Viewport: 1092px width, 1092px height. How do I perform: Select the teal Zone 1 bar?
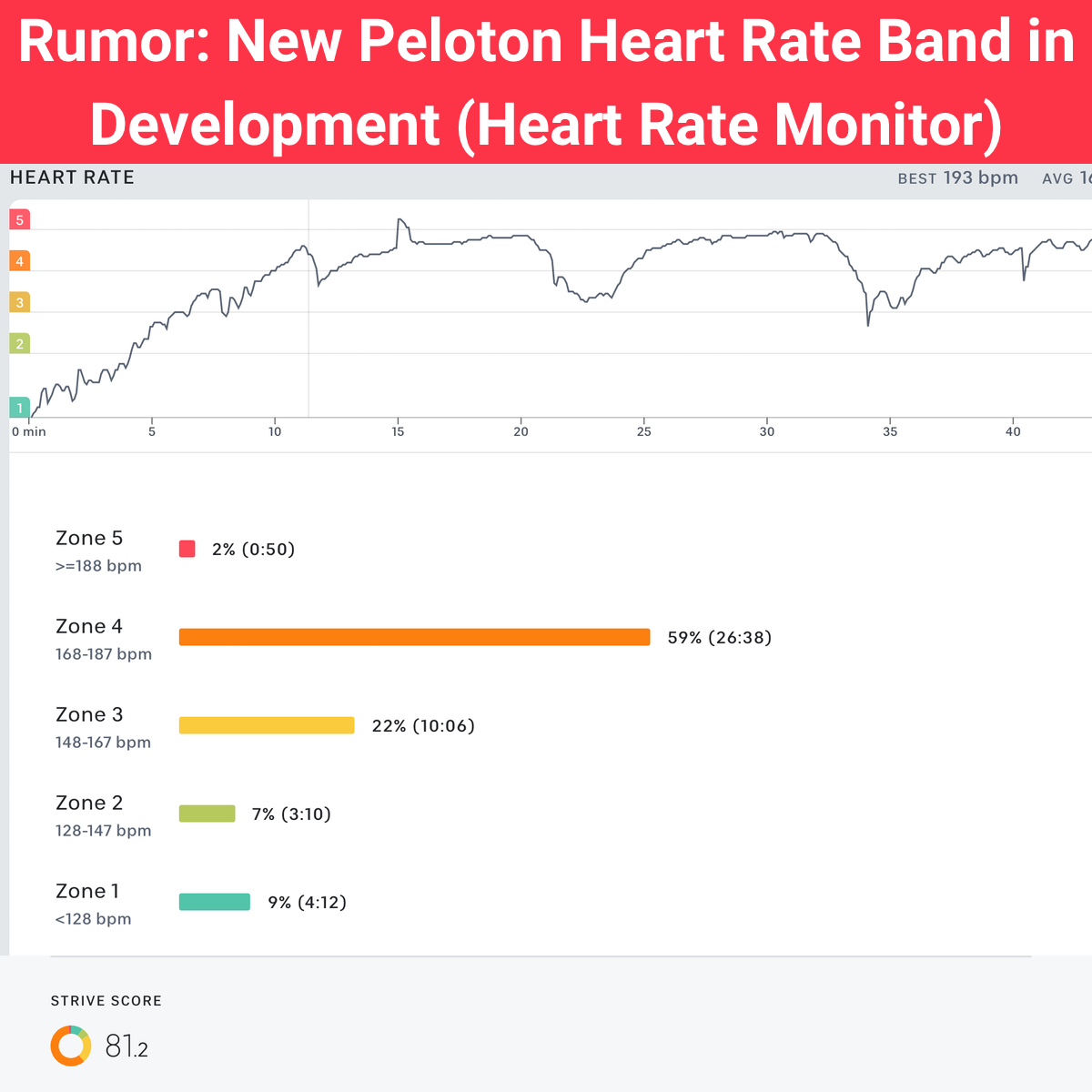point(215,902)
